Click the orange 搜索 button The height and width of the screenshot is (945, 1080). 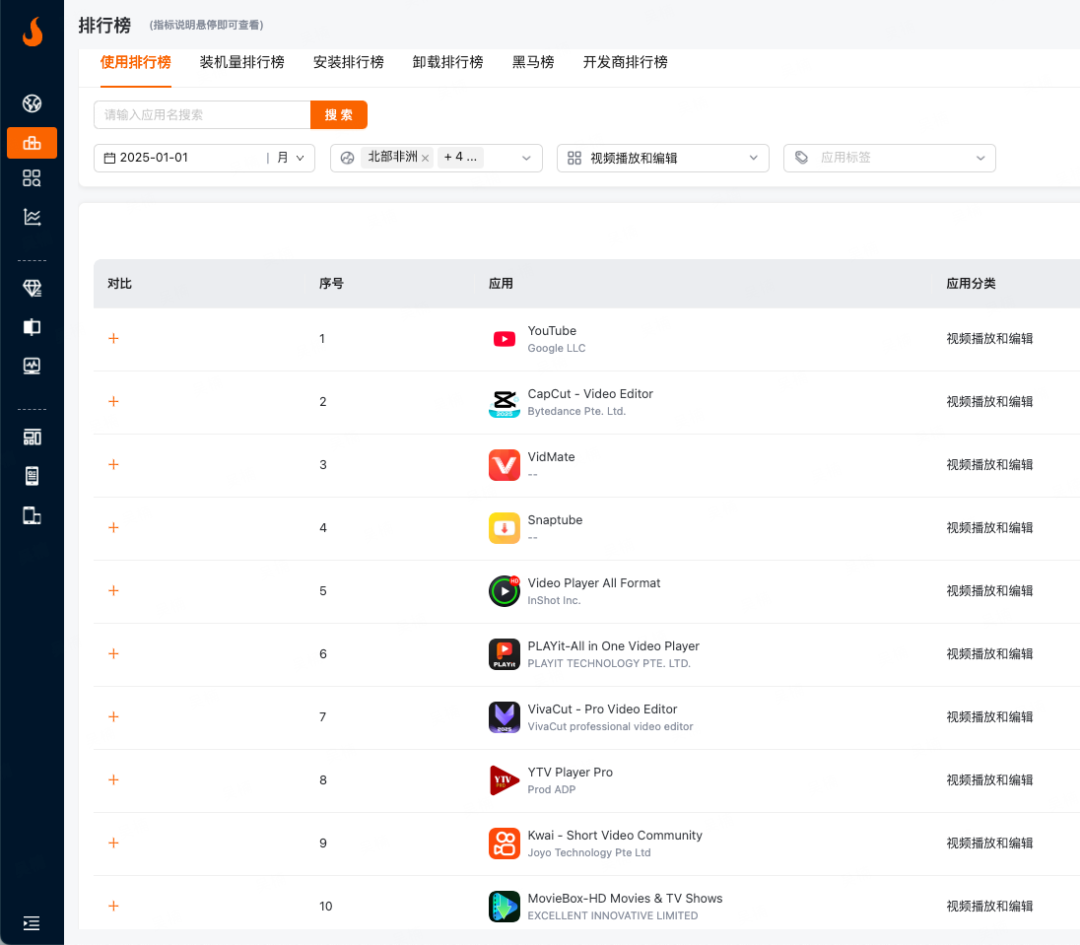point(339,115)
